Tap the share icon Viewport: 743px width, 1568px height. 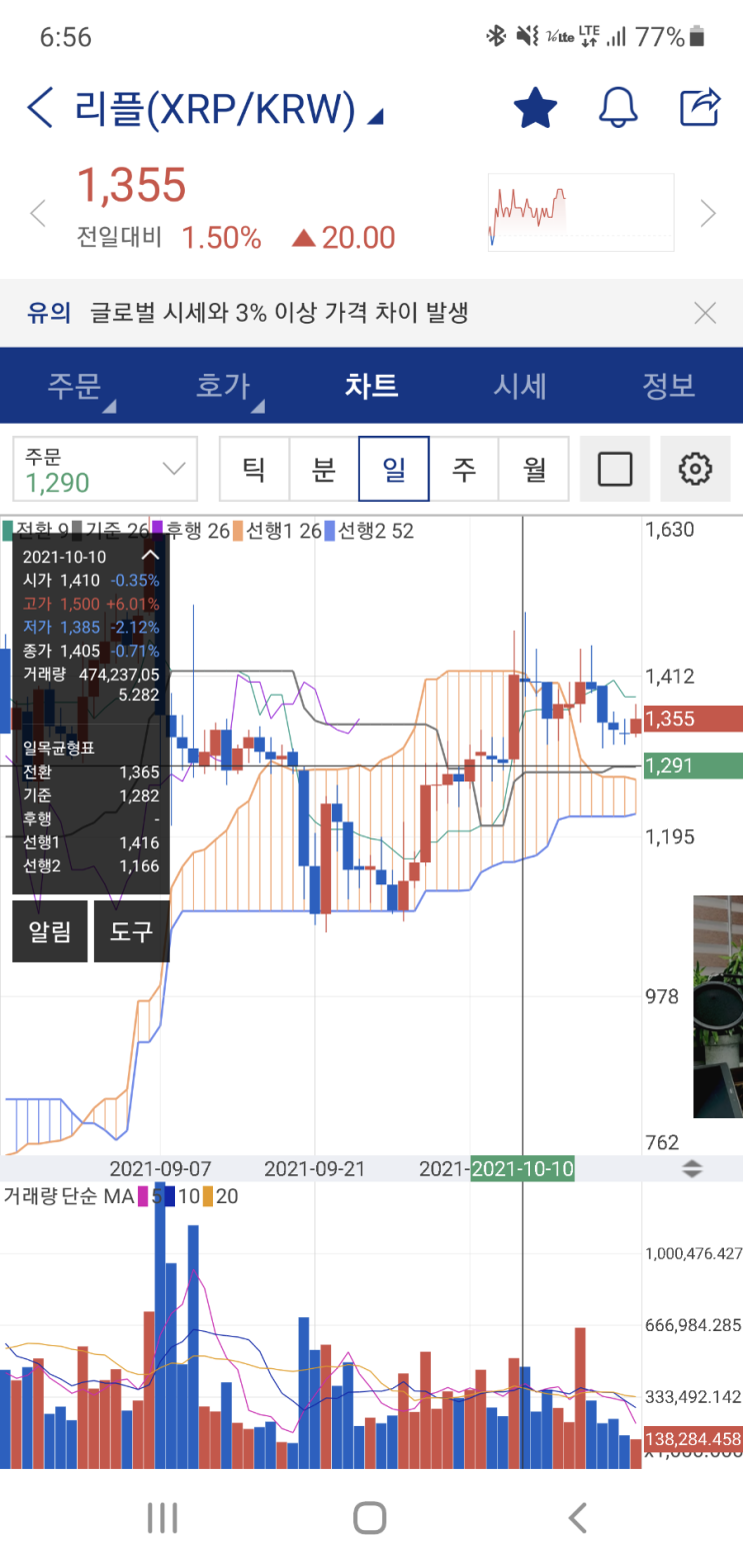700,107
